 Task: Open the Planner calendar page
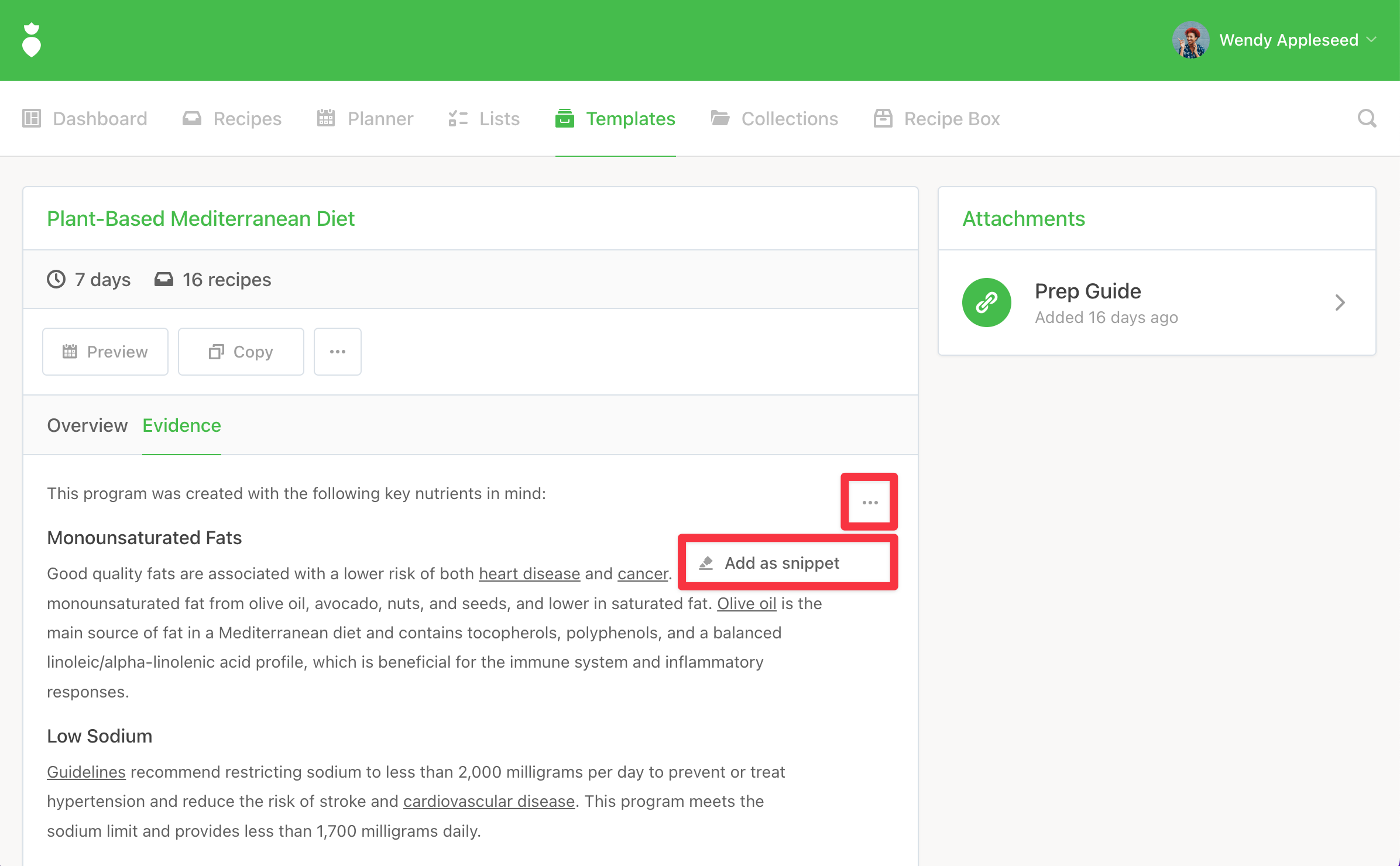point(365,119)
